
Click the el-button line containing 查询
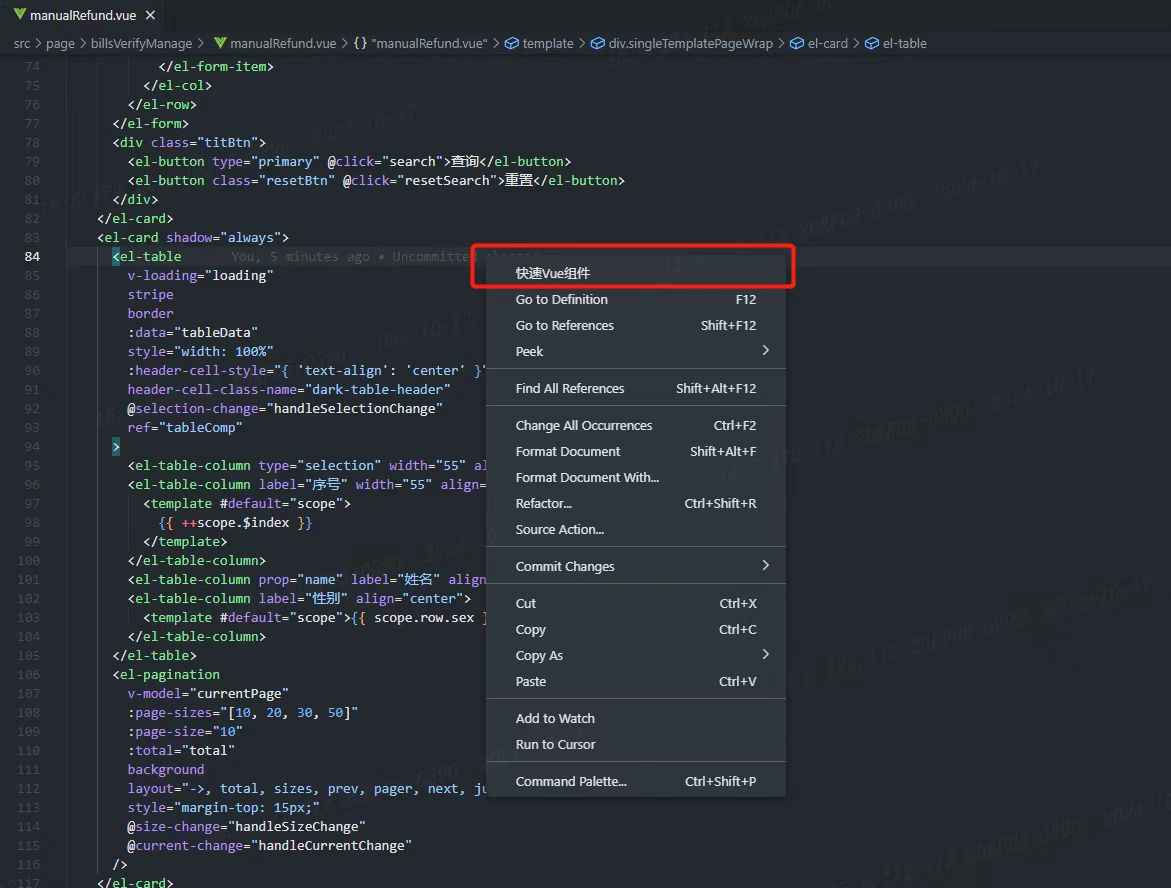click(350, 161)
